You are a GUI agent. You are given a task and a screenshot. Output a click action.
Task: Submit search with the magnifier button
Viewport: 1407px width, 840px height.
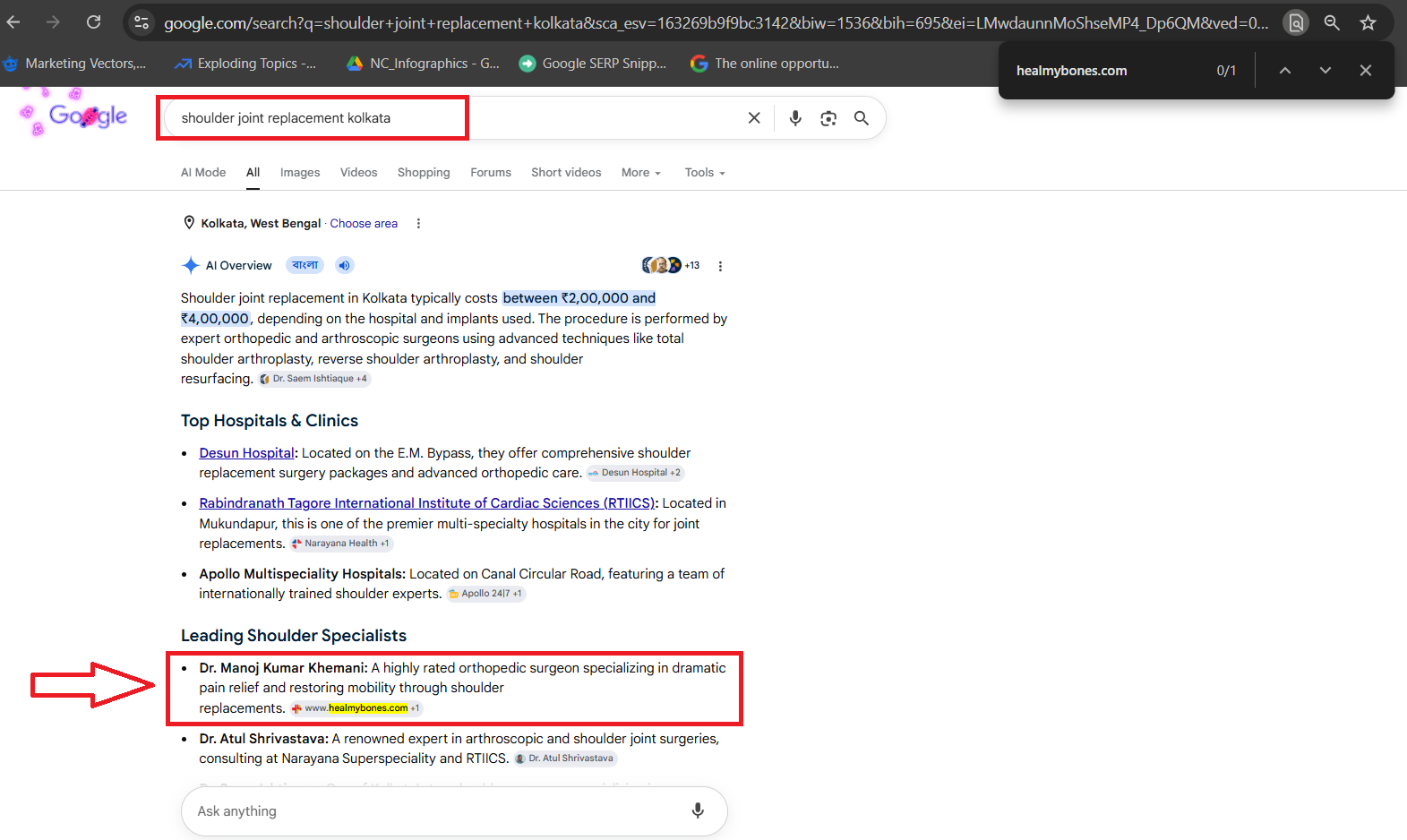coord(861,118)
